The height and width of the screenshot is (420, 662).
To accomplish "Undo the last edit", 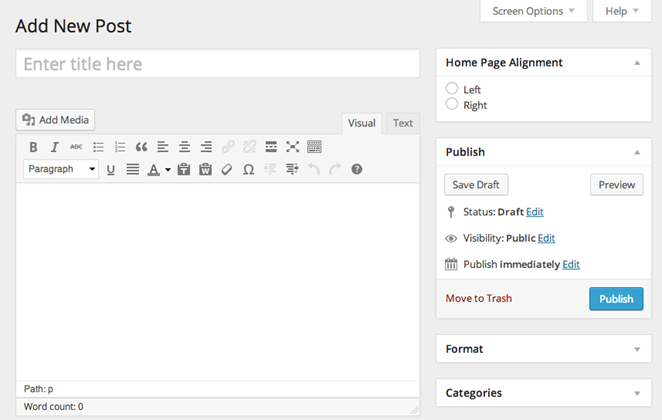I will 314,169.
